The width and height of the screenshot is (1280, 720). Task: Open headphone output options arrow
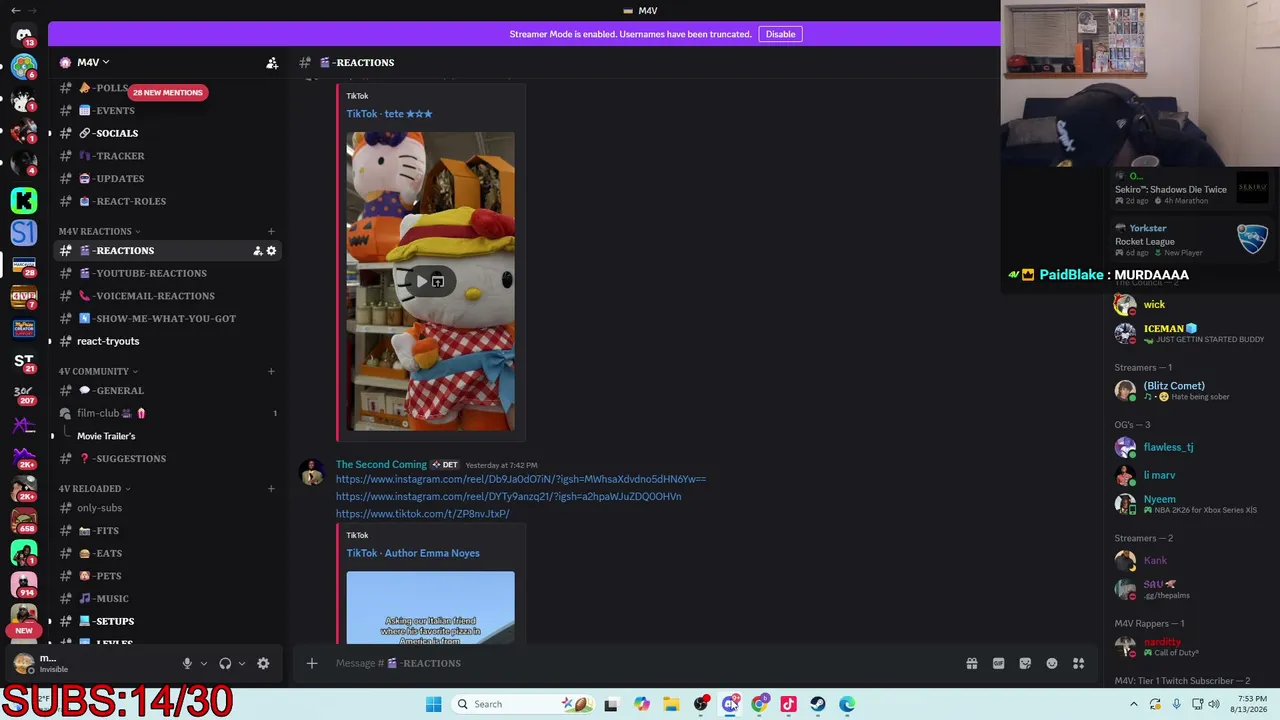(x=241, y=663)
